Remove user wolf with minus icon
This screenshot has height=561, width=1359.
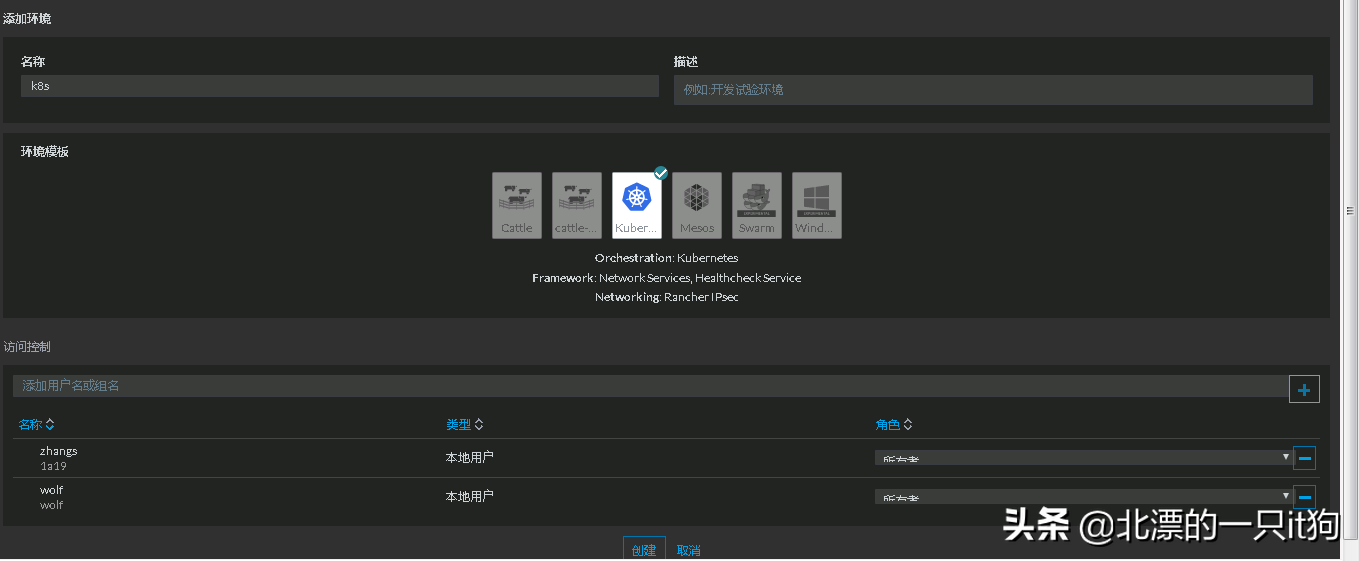1304,497
